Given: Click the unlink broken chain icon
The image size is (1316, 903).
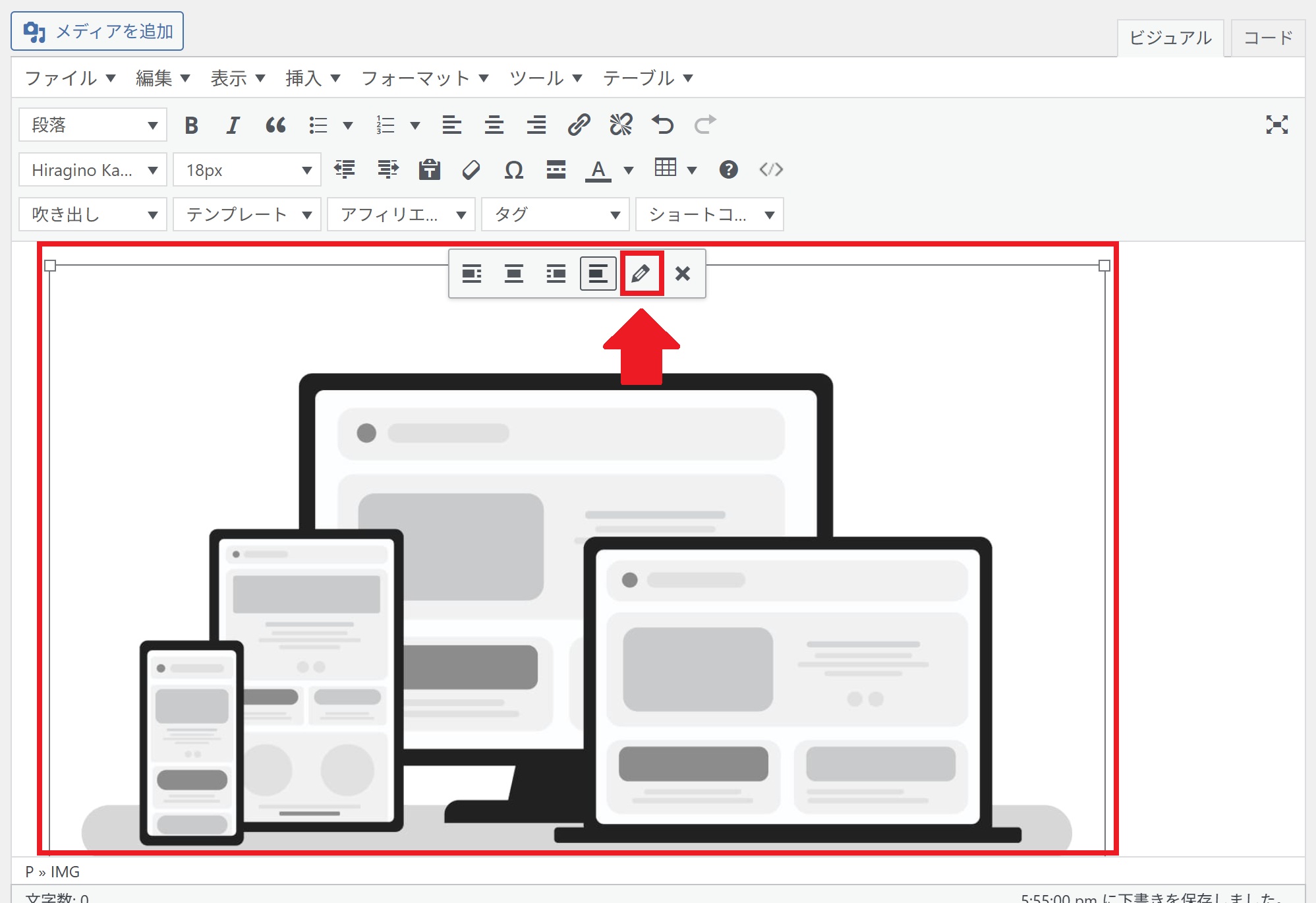Looking at the screenshot, I should point(621,125).
